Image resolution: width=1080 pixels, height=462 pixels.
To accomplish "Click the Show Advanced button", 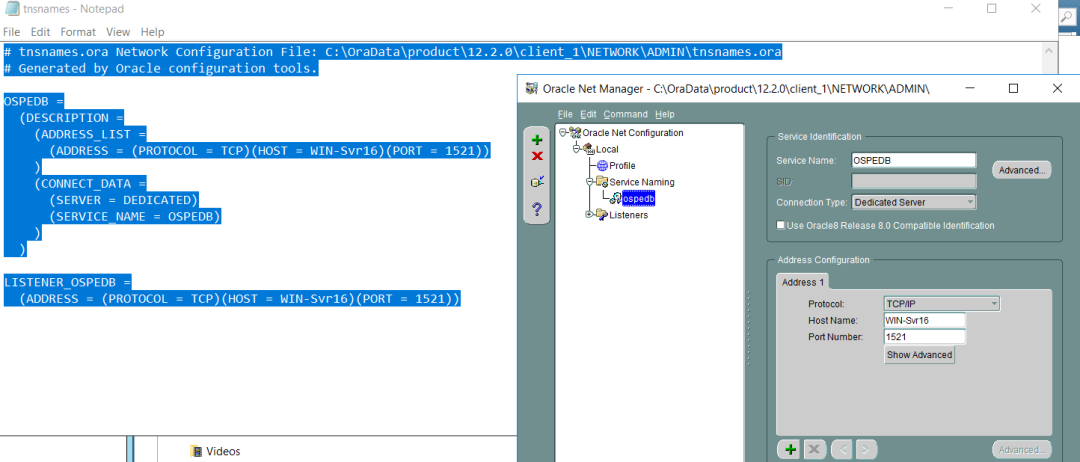I will (920, 355).
